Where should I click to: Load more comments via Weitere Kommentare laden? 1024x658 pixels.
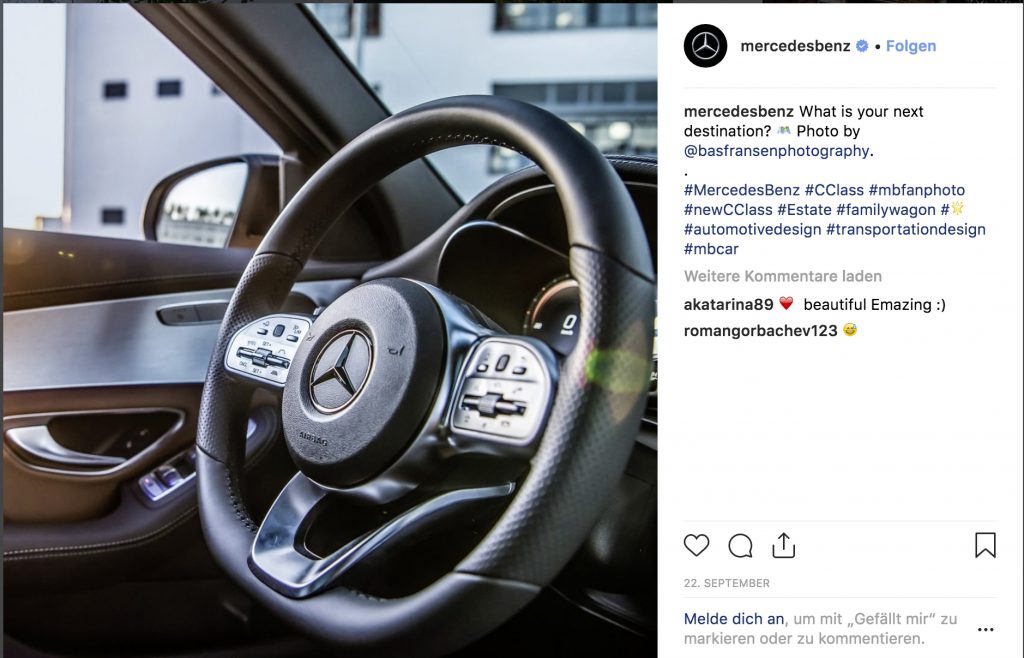(782, 276)
